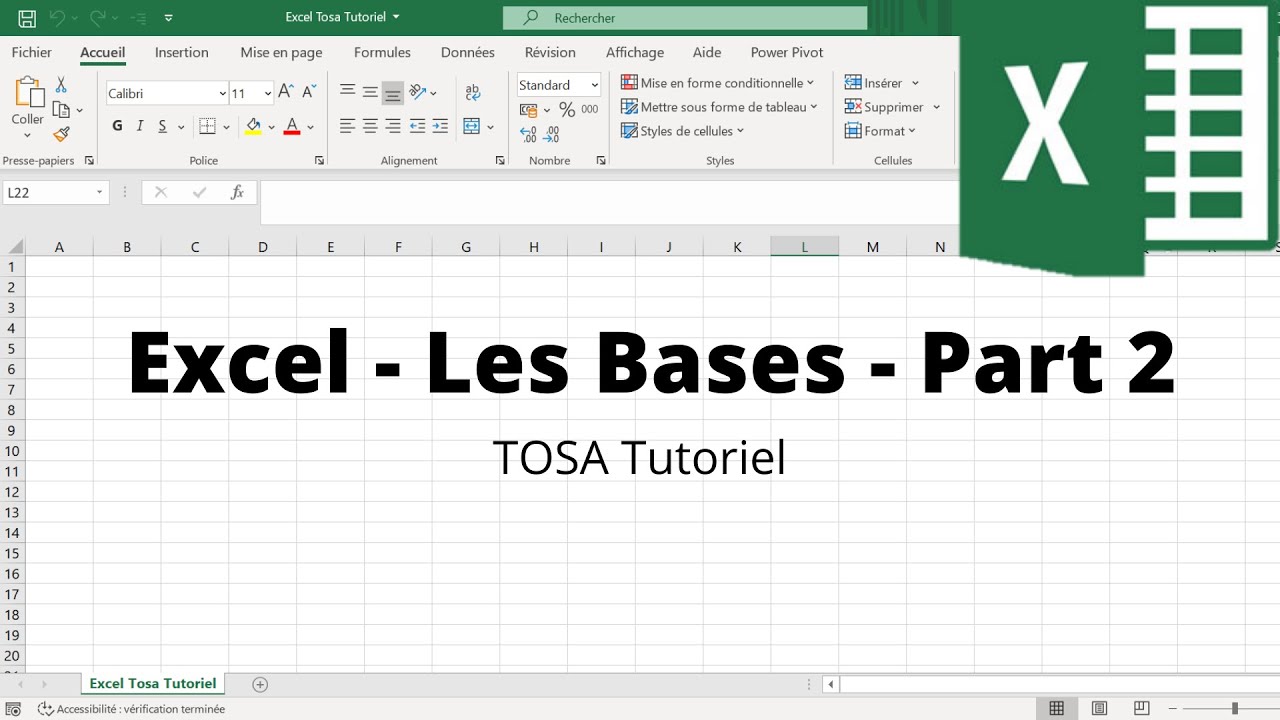Click the Borders icon
This screenshot has width=1280, height=720.
click(207, 126)
